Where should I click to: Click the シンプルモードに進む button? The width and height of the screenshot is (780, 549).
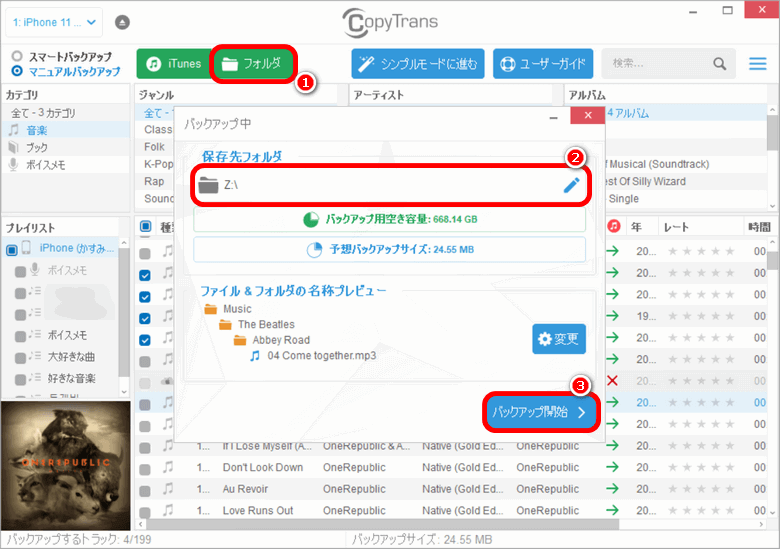(418, 64)
